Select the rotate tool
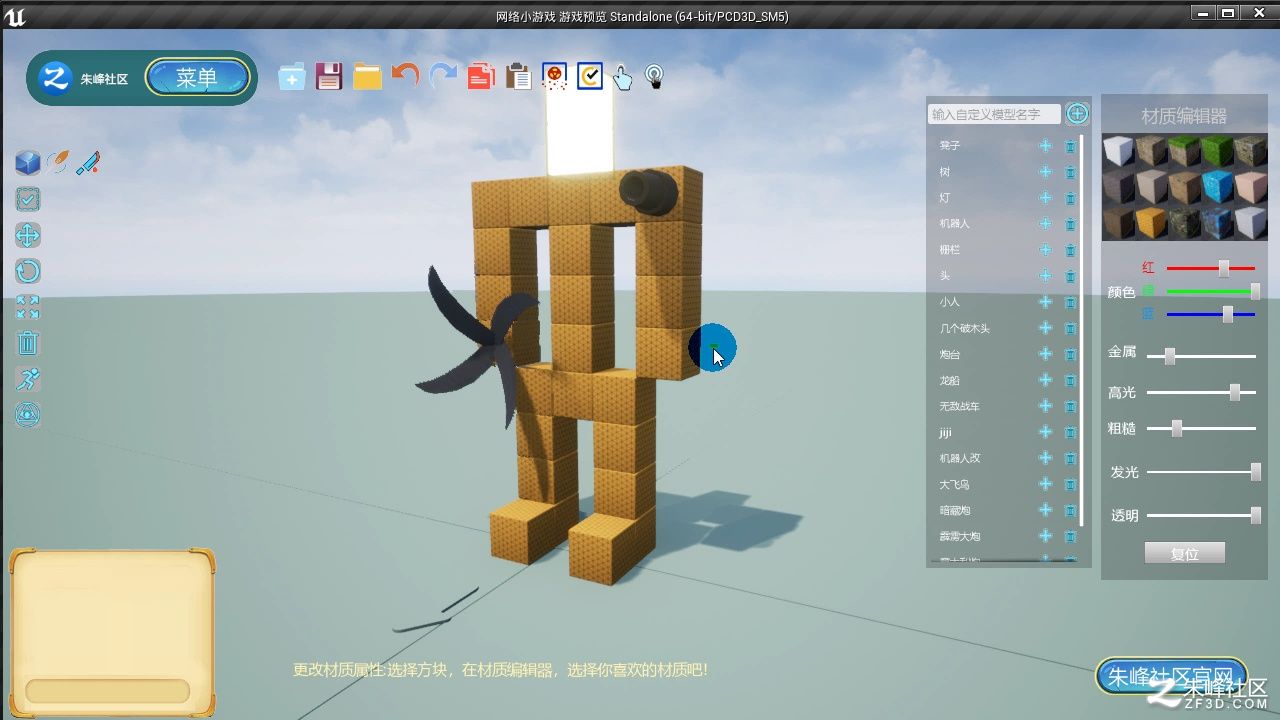 (x=28, y=271)
